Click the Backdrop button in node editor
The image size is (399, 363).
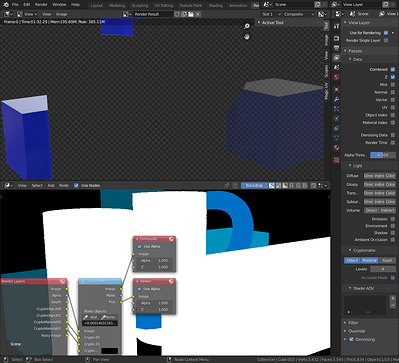[x=254, y=185]
